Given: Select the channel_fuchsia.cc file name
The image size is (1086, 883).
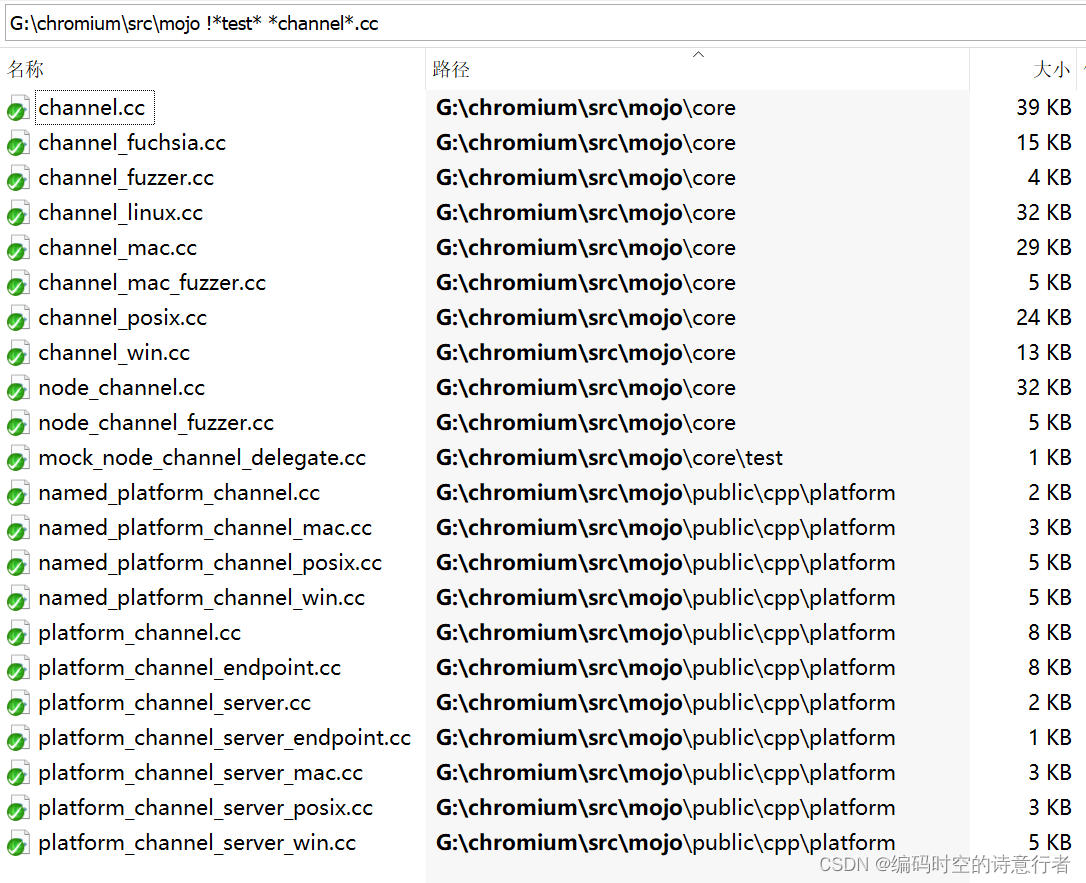Looking at the screenshot, I should click(132, 143).
